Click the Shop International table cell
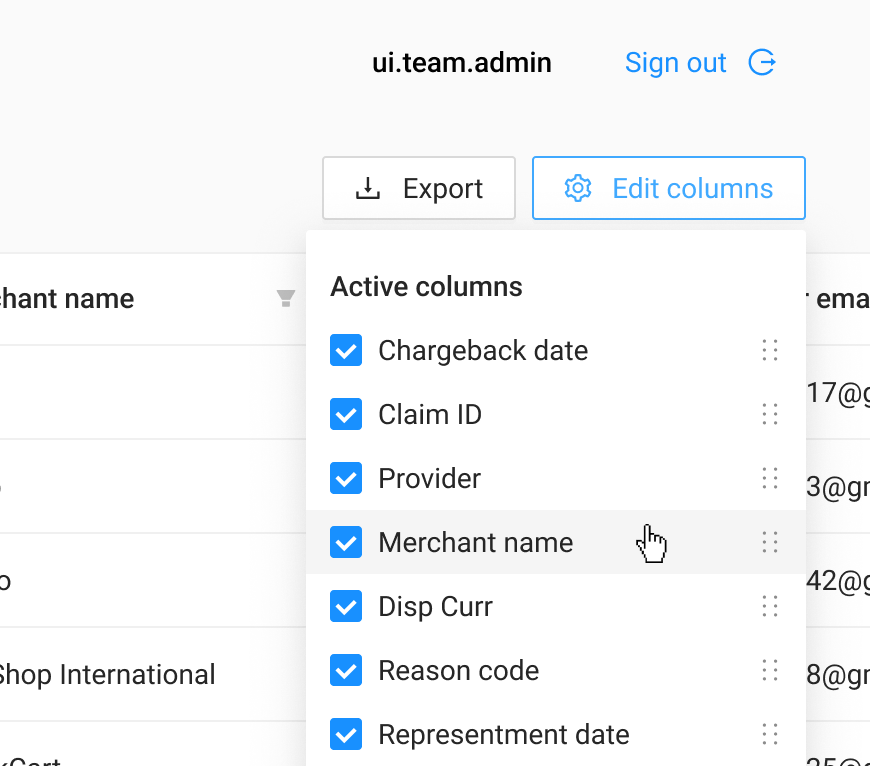 [x=107, y=674]
